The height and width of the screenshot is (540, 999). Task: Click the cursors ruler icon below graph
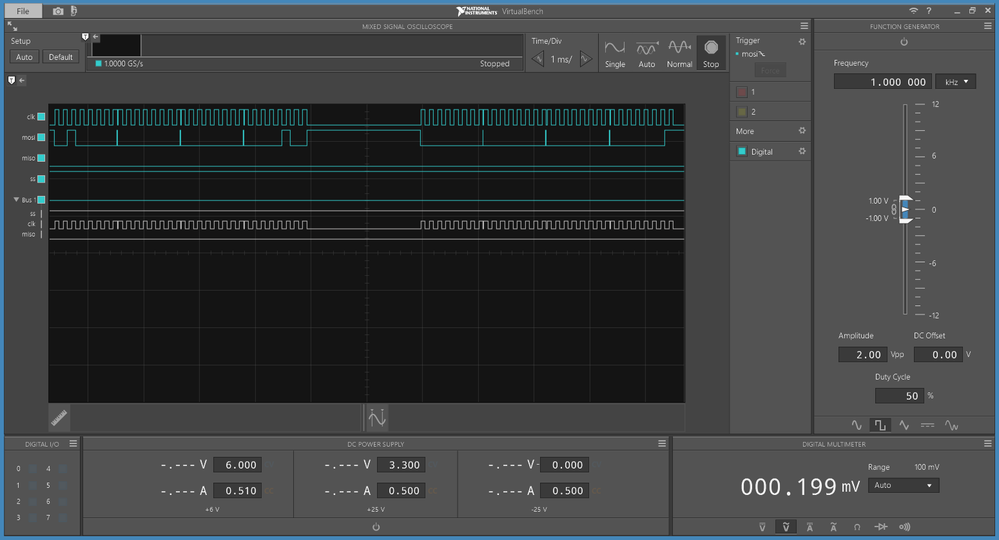click(x=59, y=418)
